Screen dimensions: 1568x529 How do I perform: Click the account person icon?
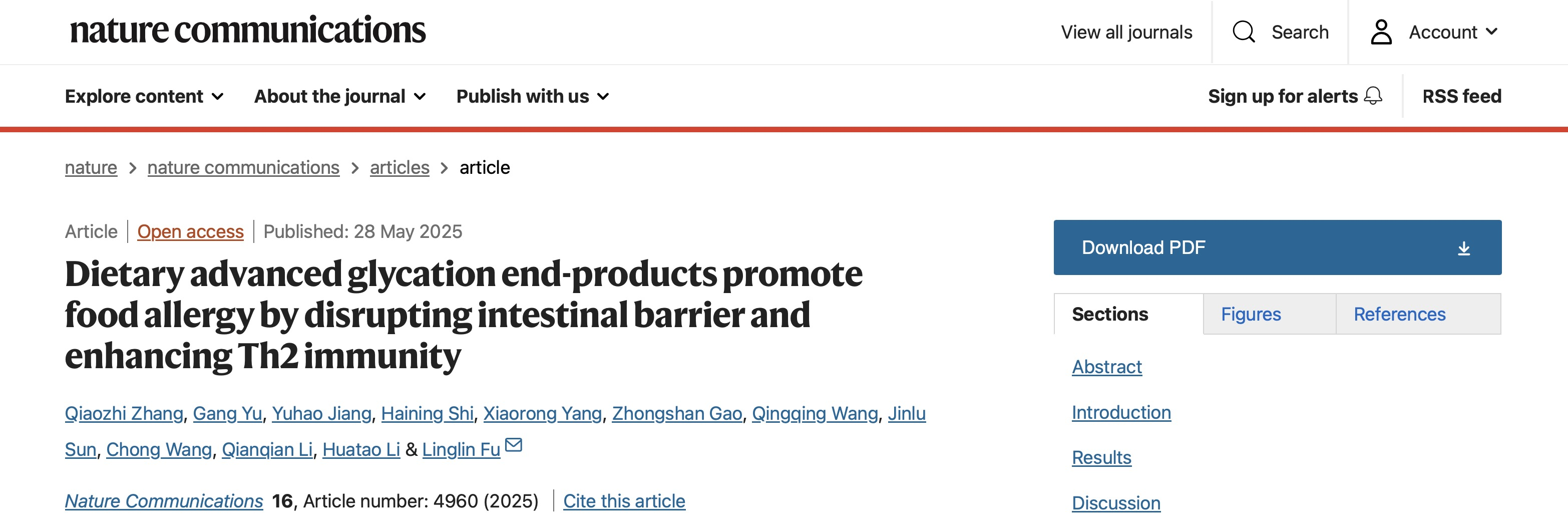pyautogui.click(x=1381, y=32)
